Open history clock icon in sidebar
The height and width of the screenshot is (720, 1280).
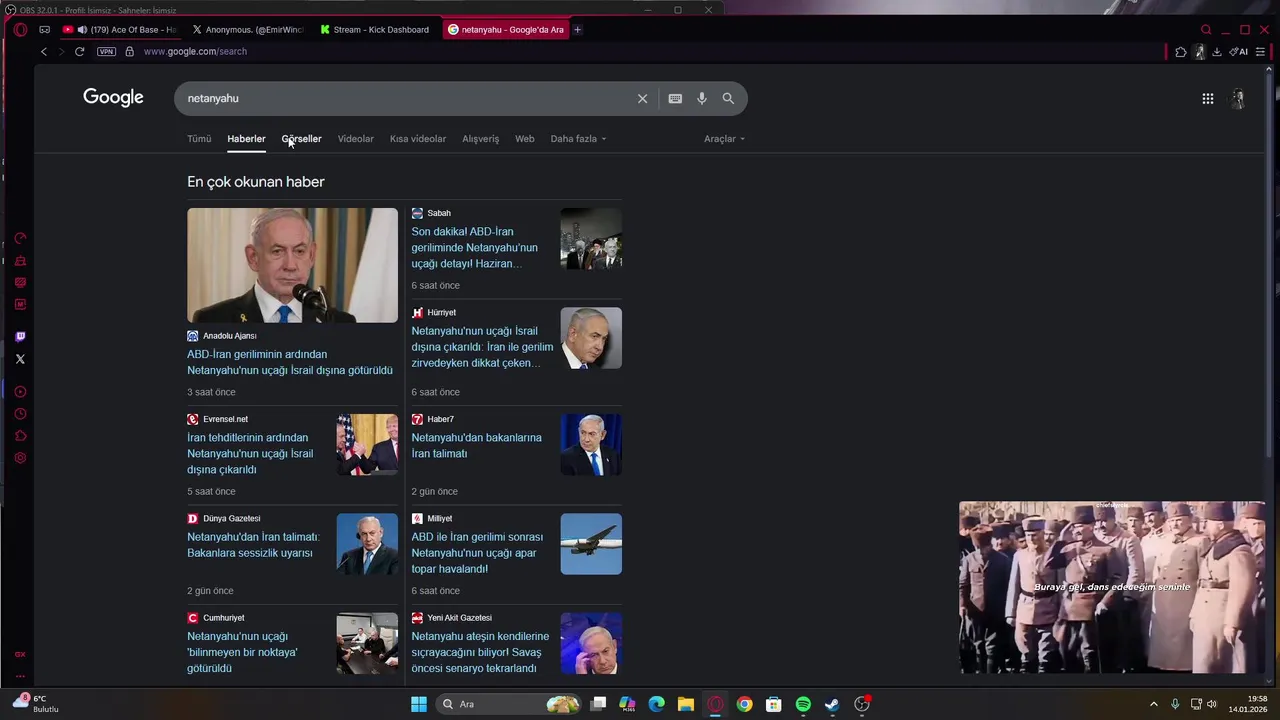pos(20,414)
